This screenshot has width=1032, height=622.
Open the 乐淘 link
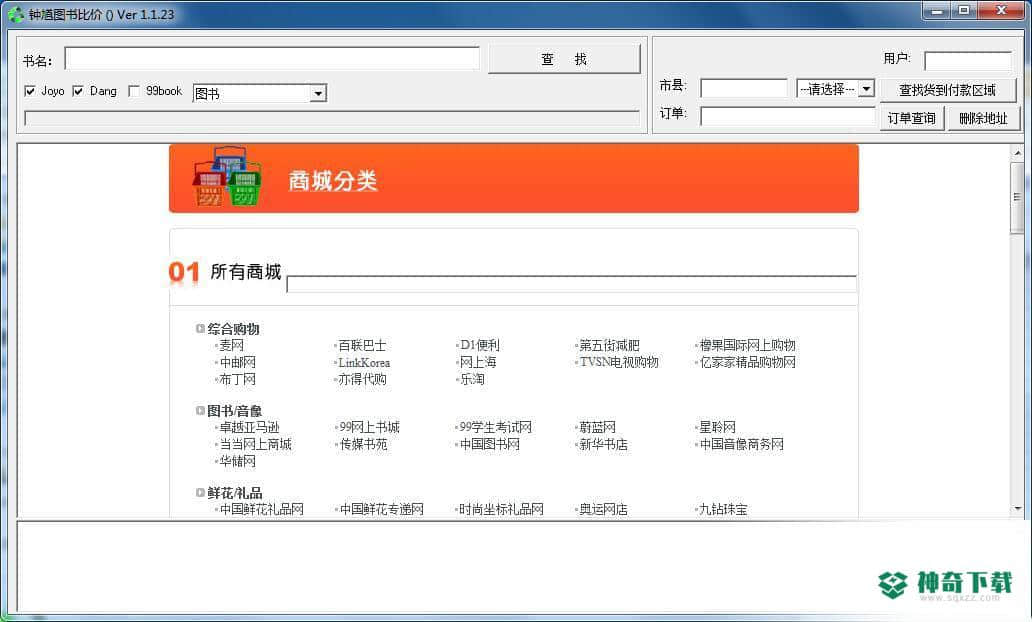tap(472, 379)
